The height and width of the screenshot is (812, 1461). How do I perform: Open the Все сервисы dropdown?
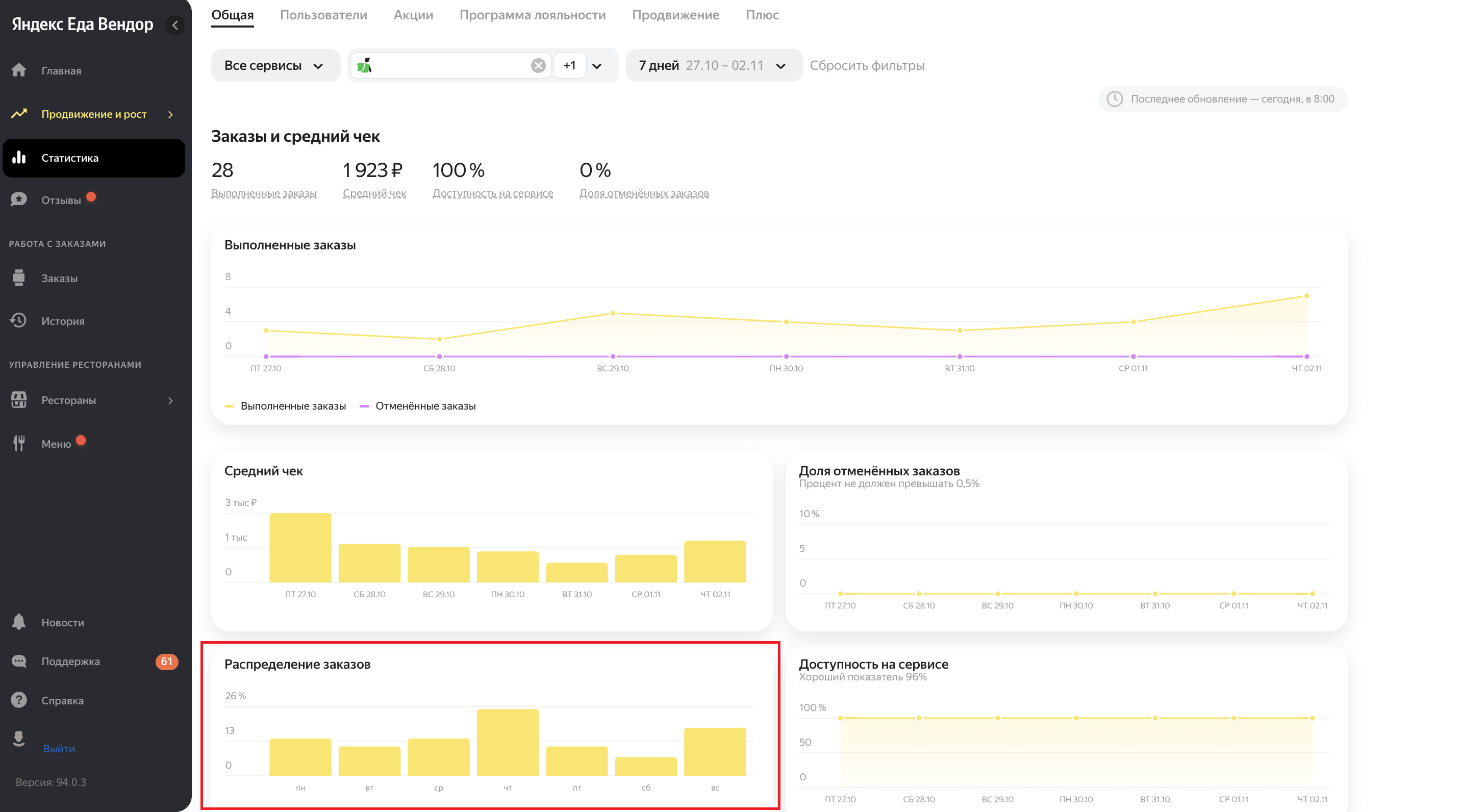click(274, 66)
